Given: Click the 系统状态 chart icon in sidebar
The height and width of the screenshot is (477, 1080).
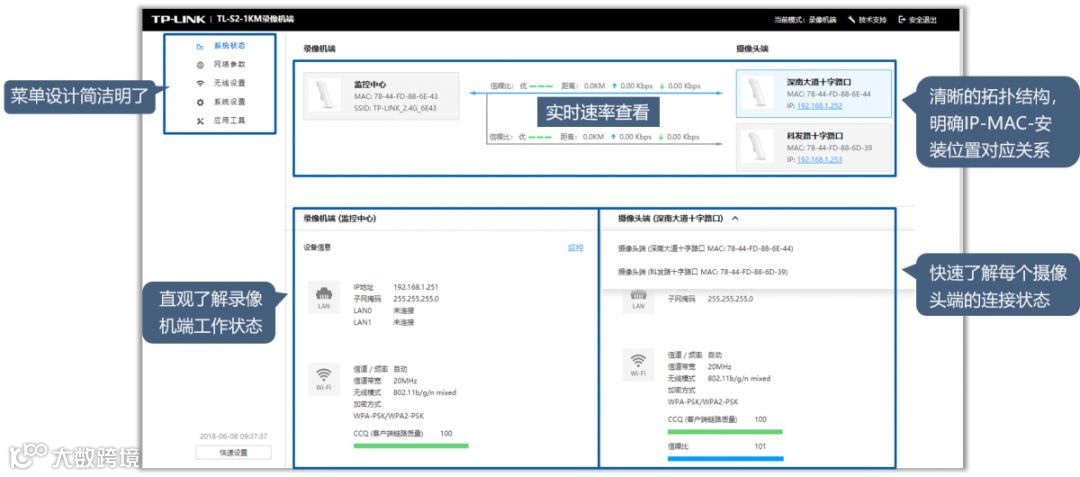Looking at the screenshot, I should click(x=200, y=46).
